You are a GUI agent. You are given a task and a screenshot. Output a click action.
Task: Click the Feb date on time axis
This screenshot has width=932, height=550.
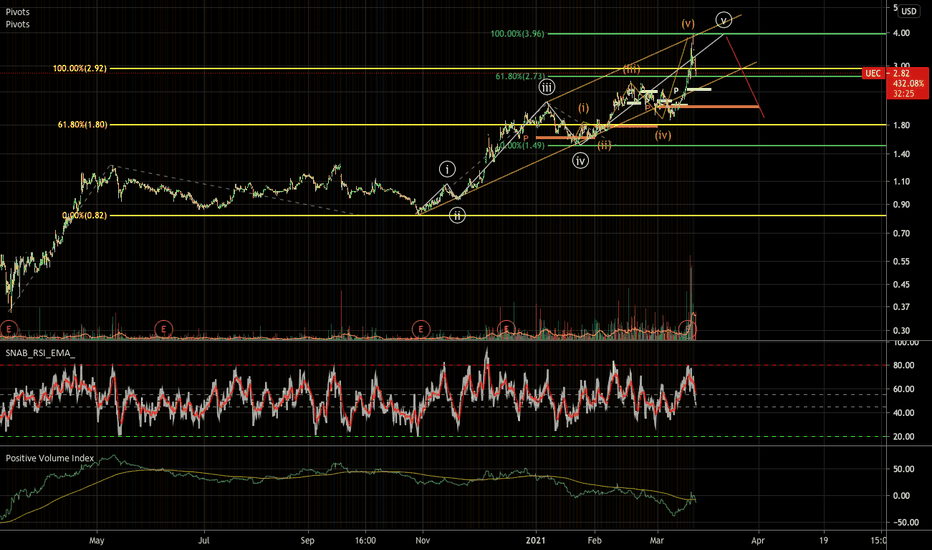594,540
